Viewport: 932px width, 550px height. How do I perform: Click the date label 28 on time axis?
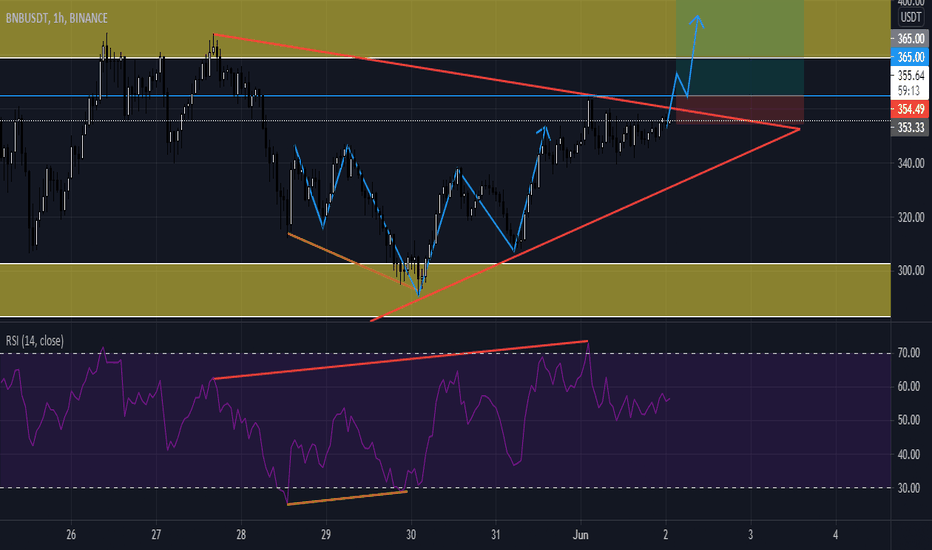[241, 535]
